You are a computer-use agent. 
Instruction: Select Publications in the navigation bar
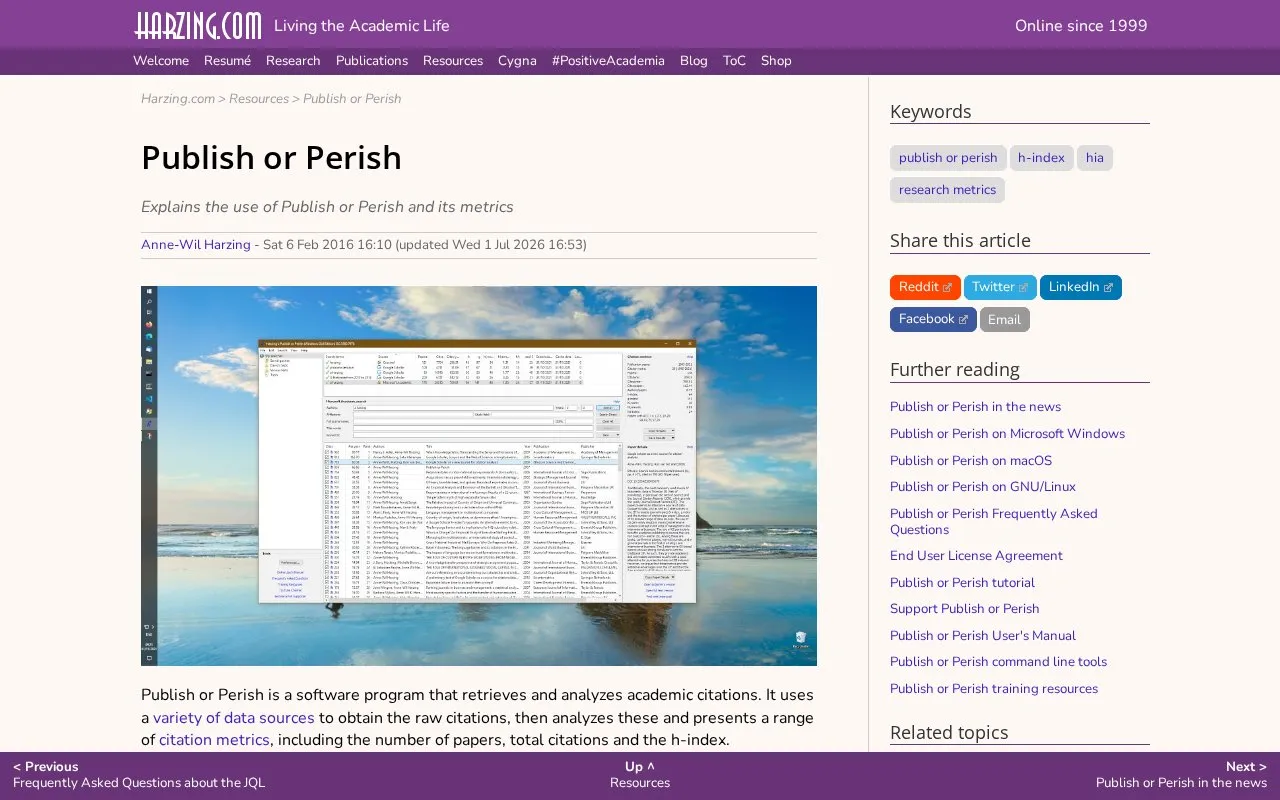(x=372, y=61)
